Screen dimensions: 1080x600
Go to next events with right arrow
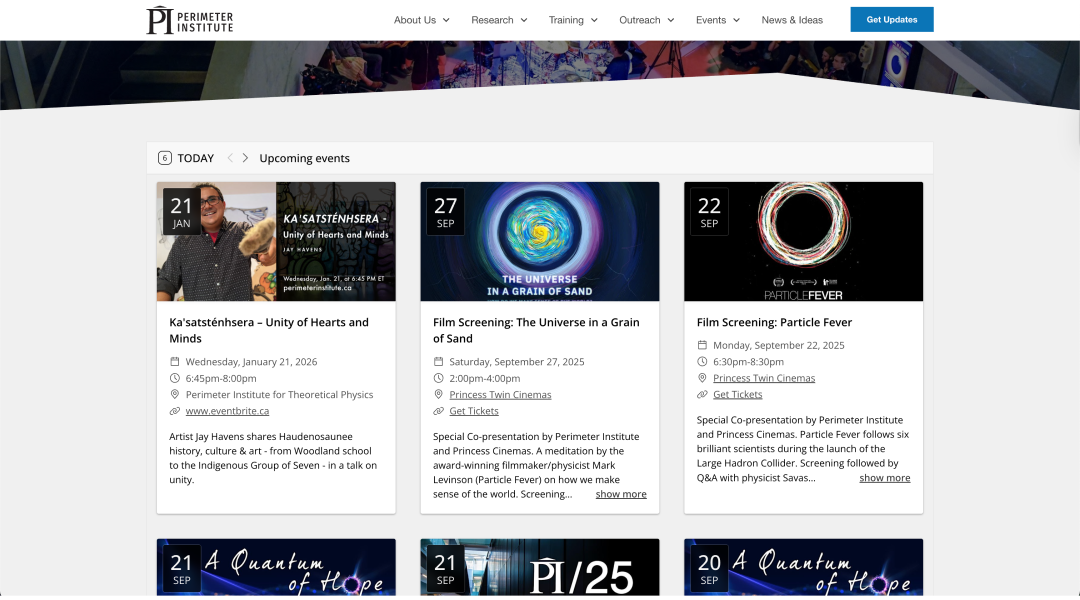[246, 158]
